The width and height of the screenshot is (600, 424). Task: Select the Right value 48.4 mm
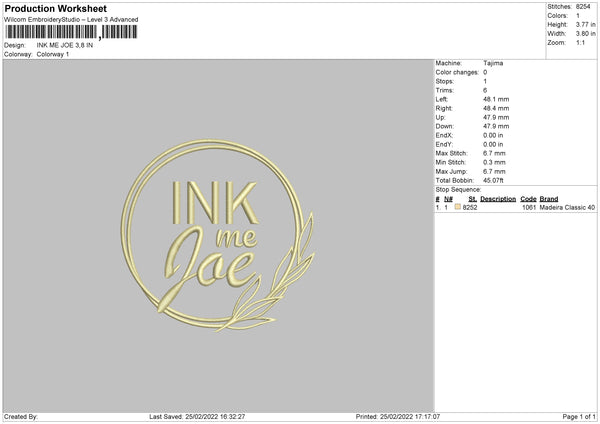pyautogui.click(x=496, y=108)
